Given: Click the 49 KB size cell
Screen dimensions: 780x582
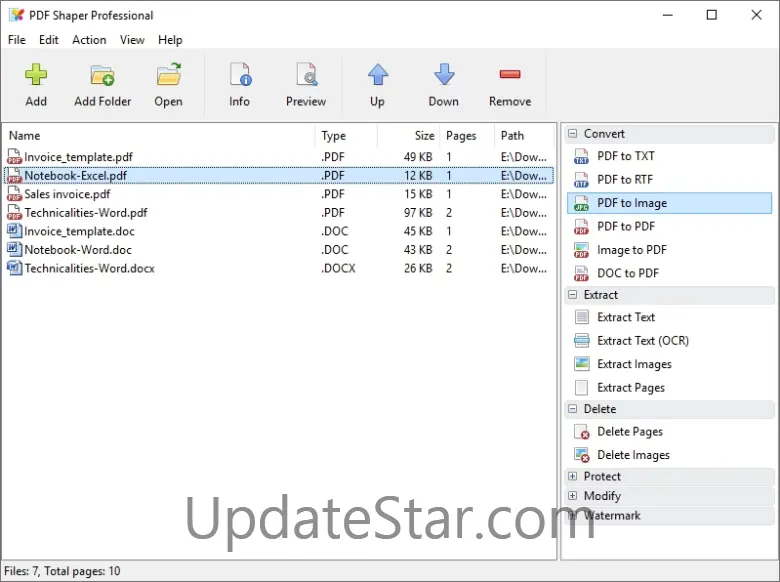Looking at the screenshot, I should [x=418, y=157].
